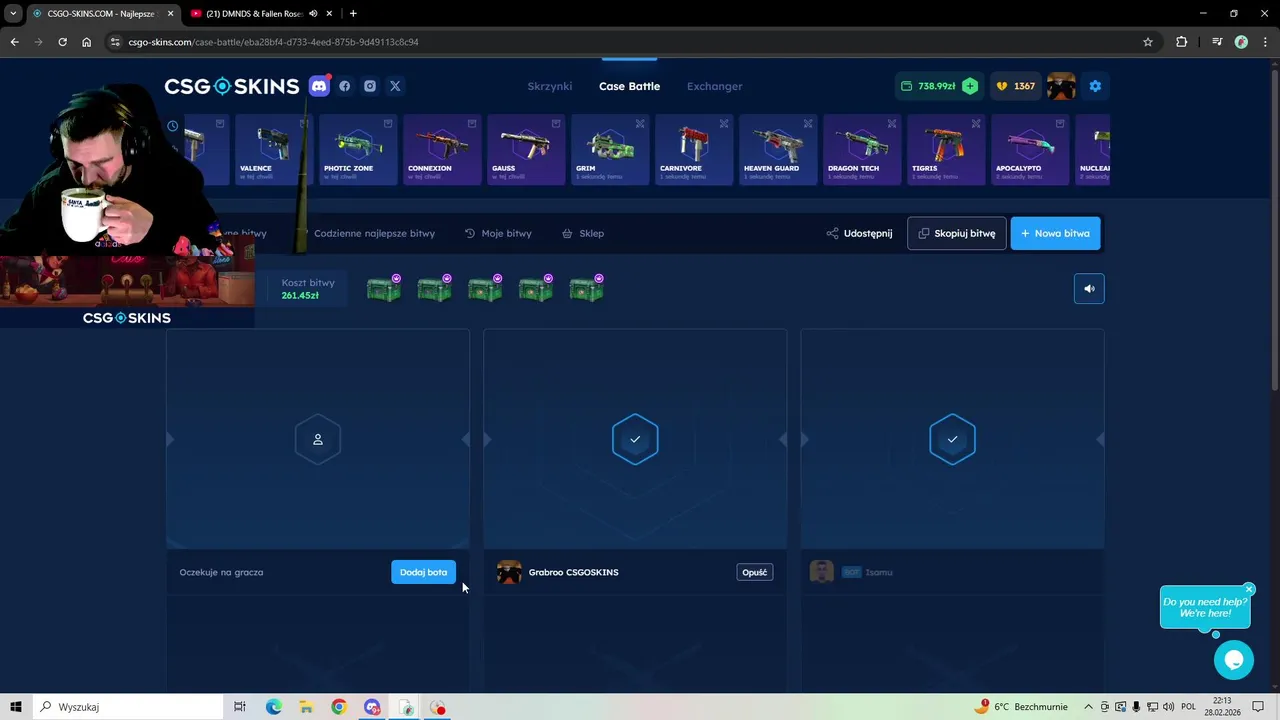Toggle the battle sound speaker button
1280x720 pixels.
point(1089,289)
